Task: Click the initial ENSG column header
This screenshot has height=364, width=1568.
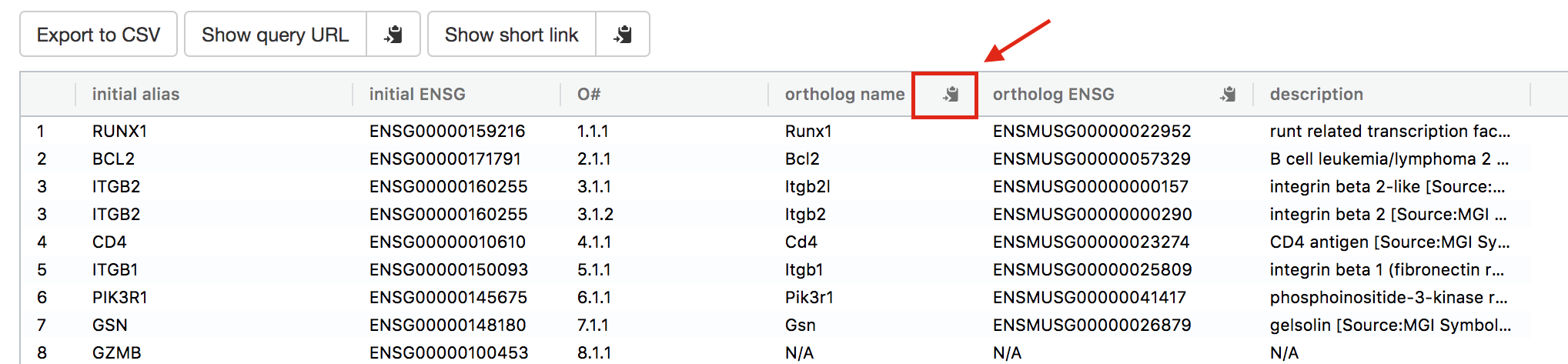Action: point(417,95)
